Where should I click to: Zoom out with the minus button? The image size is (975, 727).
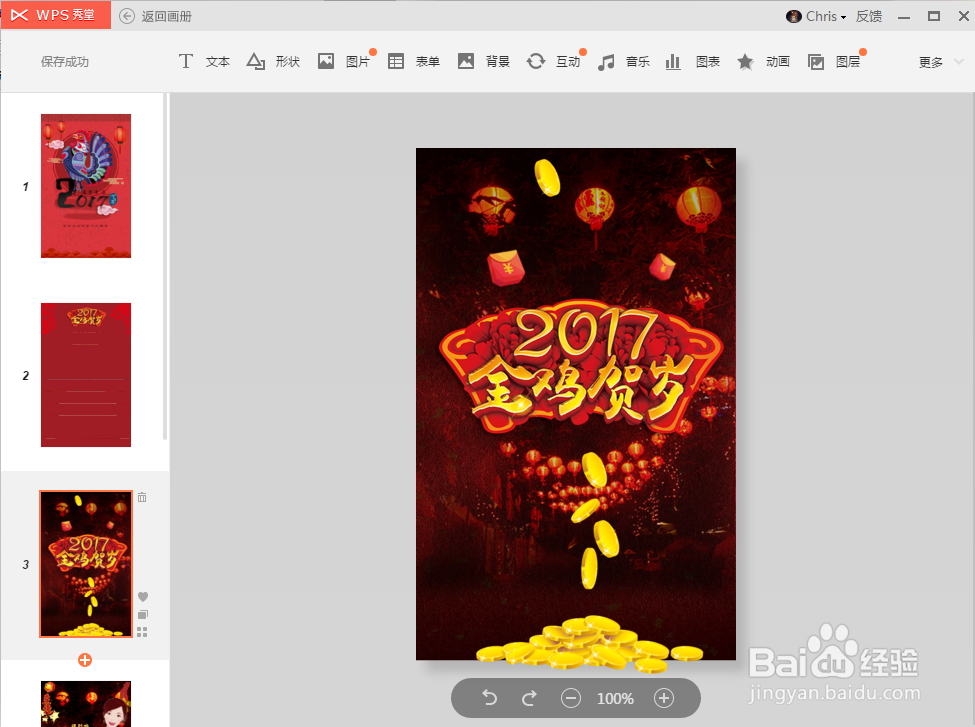[x=571, y=698]
